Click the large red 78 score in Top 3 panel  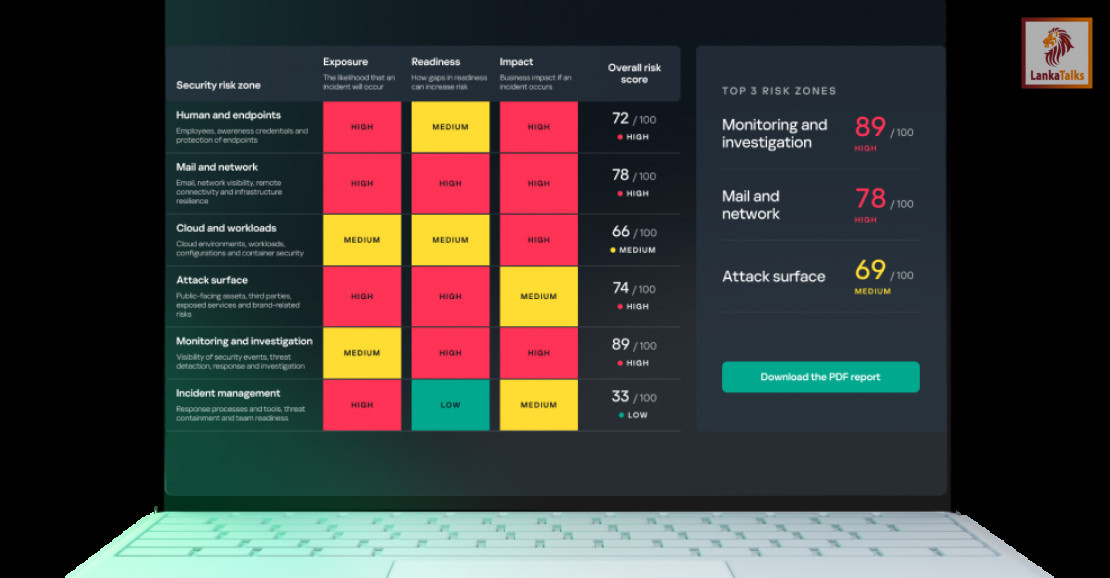tap(870, 198)
